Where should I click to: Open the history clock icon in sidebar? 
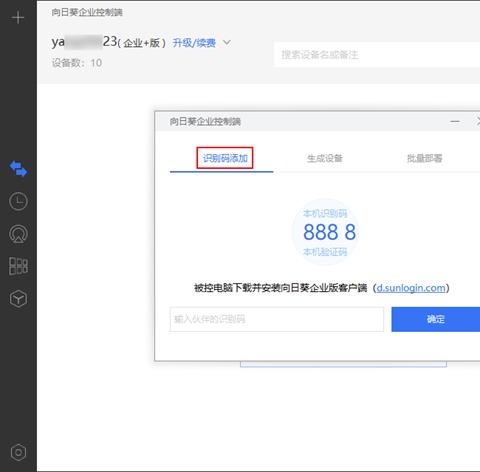point(18,201)
